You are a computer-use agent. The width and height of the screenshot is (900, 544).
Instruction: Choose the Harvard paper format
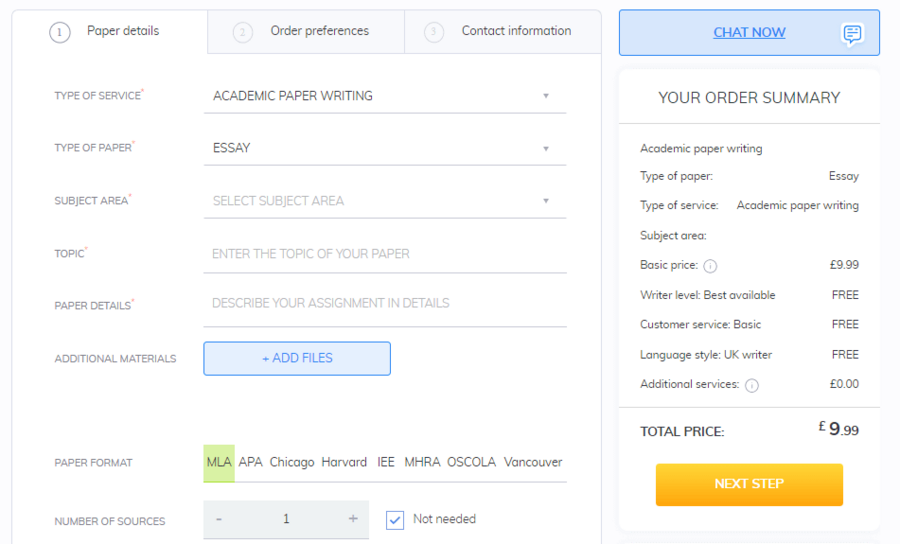pos(344,463)
